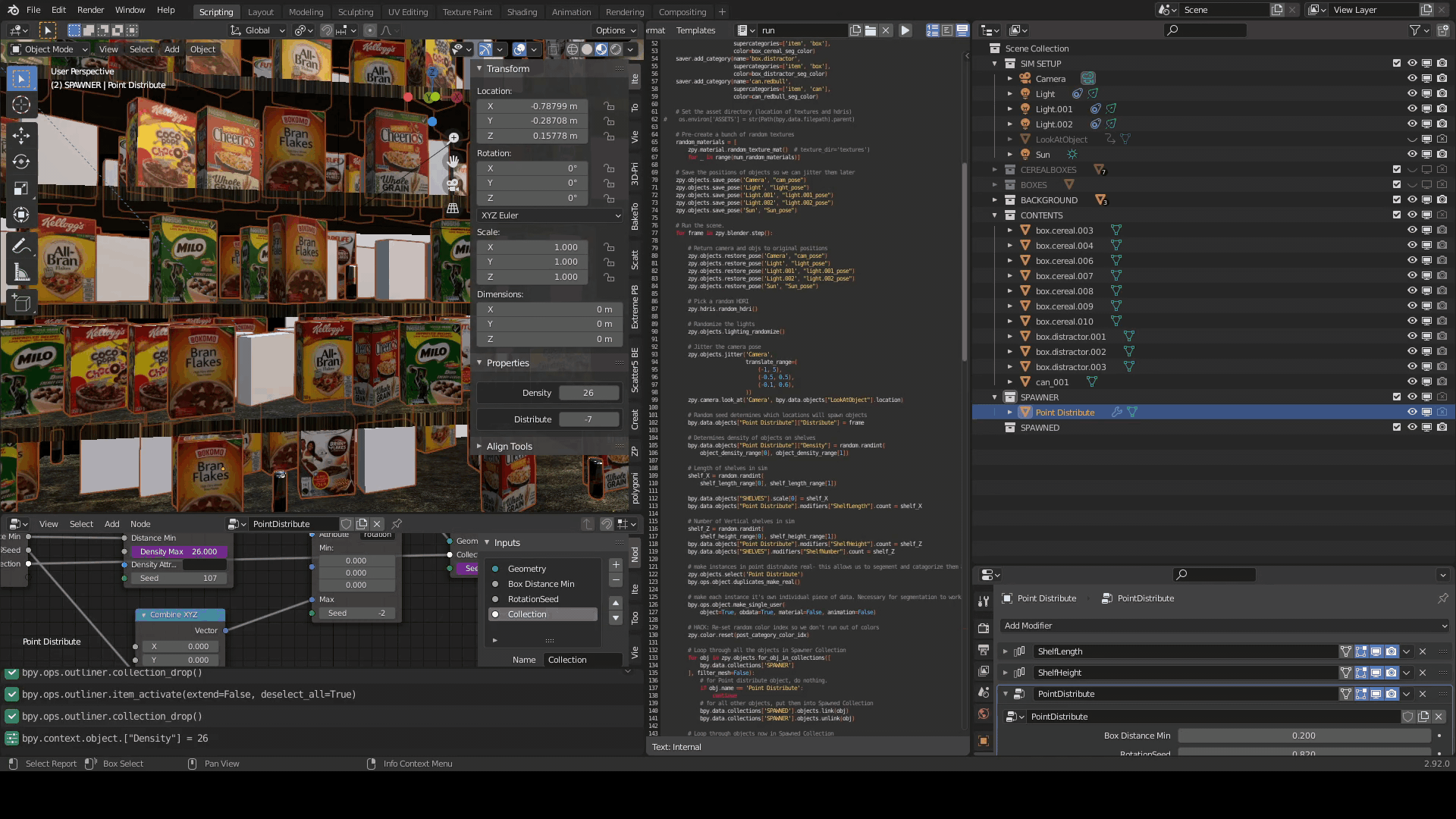The width and height of the screenshot is (1456, 819).
Task: Uncheck the SPAWNED collection checkbox
Action: (1397, 428)
